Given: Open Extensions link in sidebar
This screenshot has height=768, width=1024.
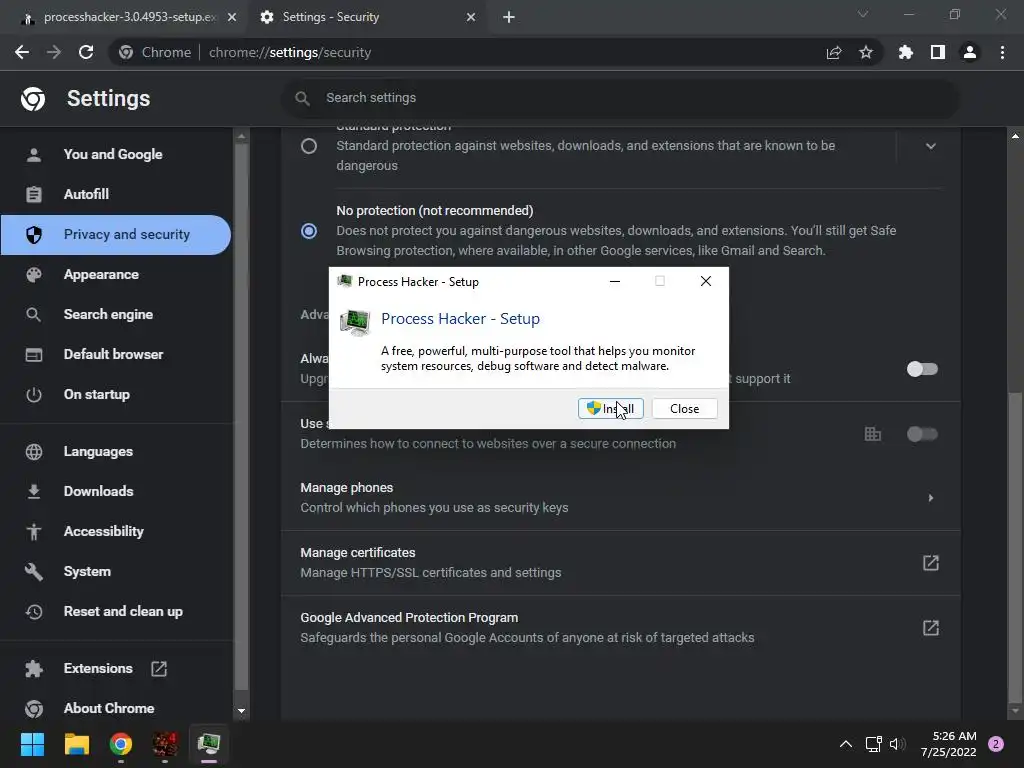Looking at the screenshot, I should (x=116, y=668).
